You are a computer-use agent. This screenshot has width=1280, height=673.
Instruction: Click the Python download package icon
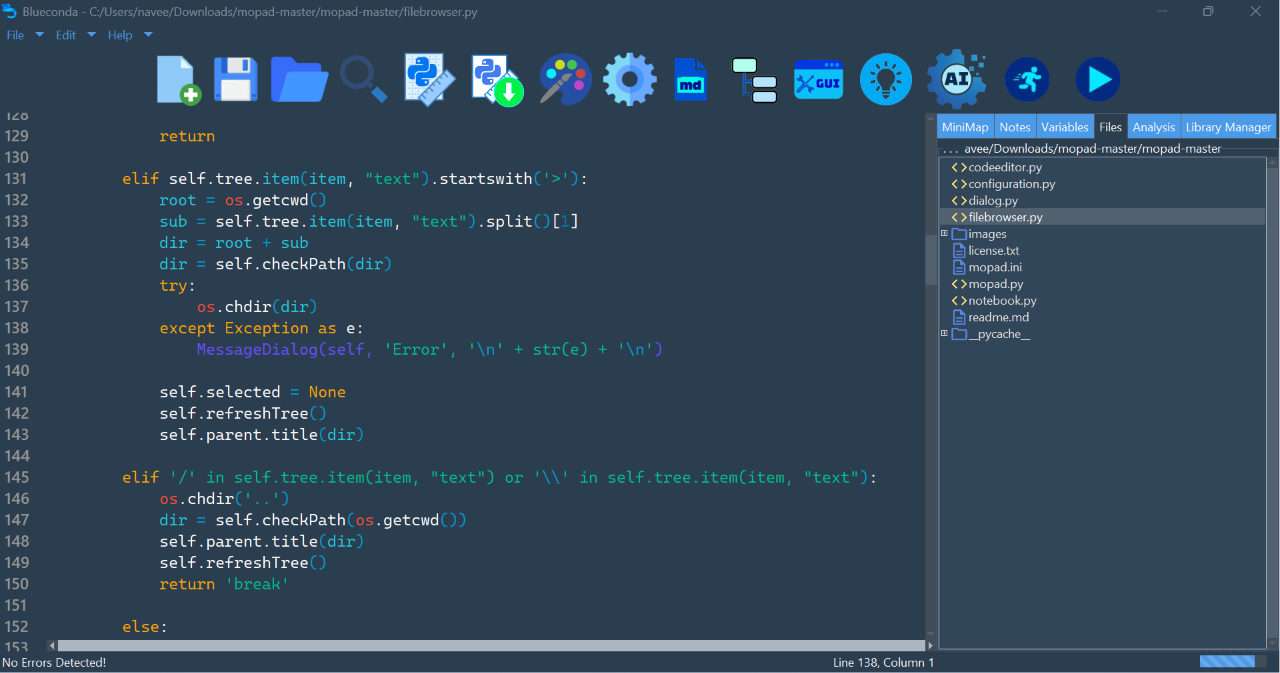click(498, 80)
